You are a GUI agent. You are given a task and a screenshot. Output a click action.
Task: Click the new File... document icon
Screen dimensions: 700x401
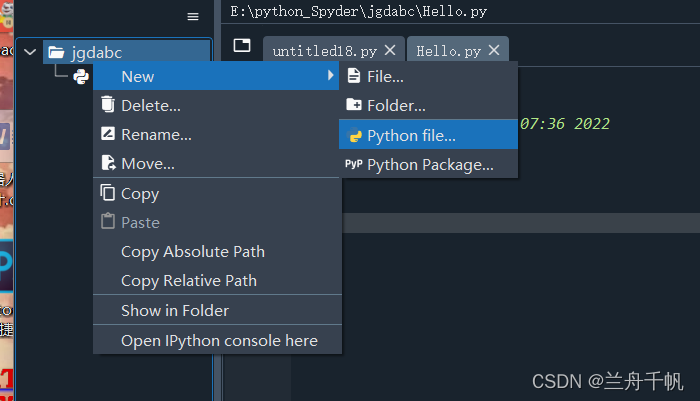353,76
